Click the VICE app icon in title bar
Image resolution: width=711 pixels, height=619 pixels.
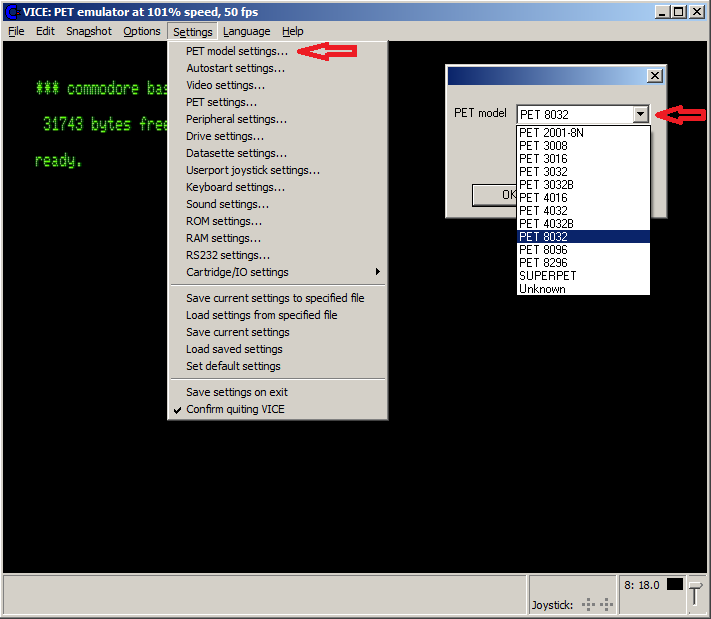tap(12, 12)
